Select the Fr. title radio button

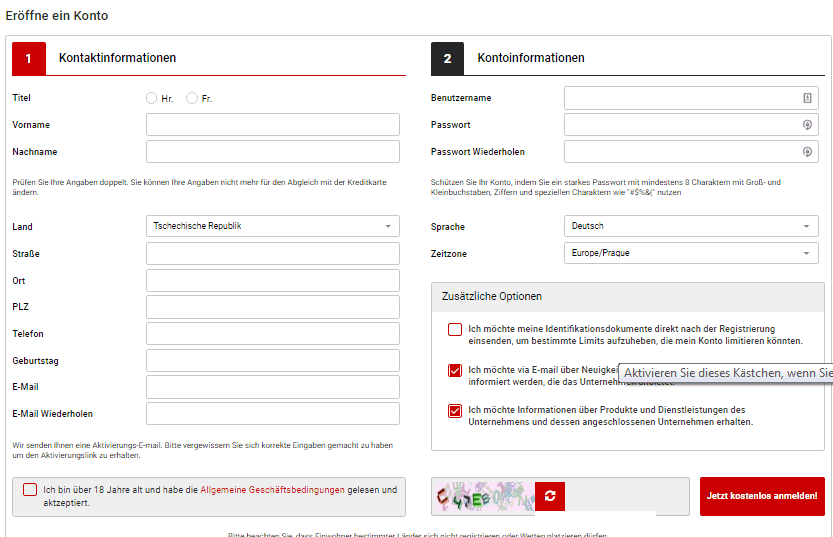pyautogui.click(x=192, y=98)
